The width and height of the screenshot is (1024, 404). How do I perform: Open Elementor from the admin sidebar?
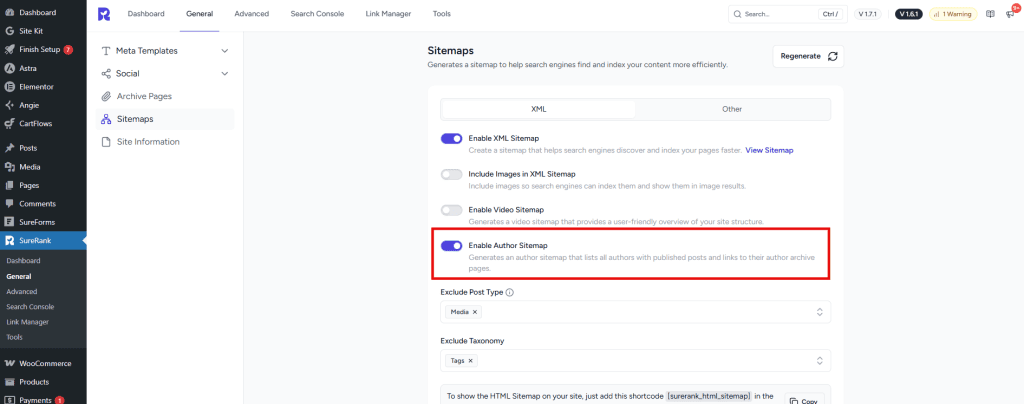(x=36, y=87)
